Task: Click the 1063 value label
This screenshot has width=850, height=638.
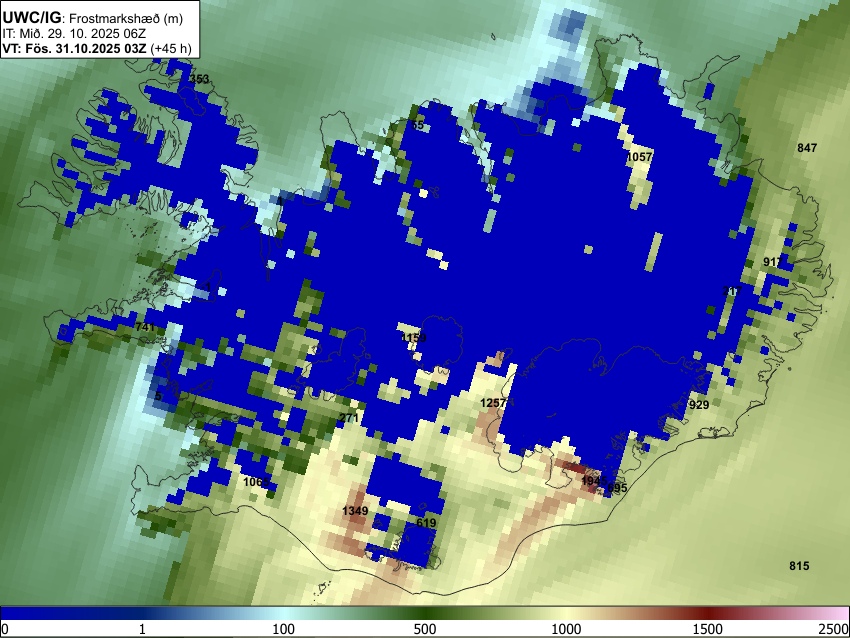Action: [x=256, y=482]
